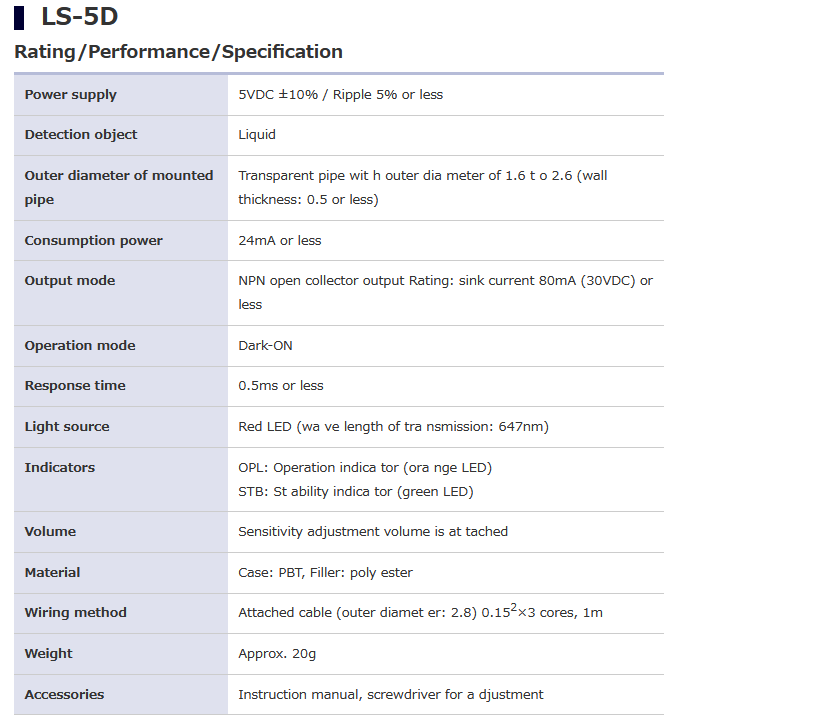
Task: Click the Output mode row label
Action: (70, 281)
